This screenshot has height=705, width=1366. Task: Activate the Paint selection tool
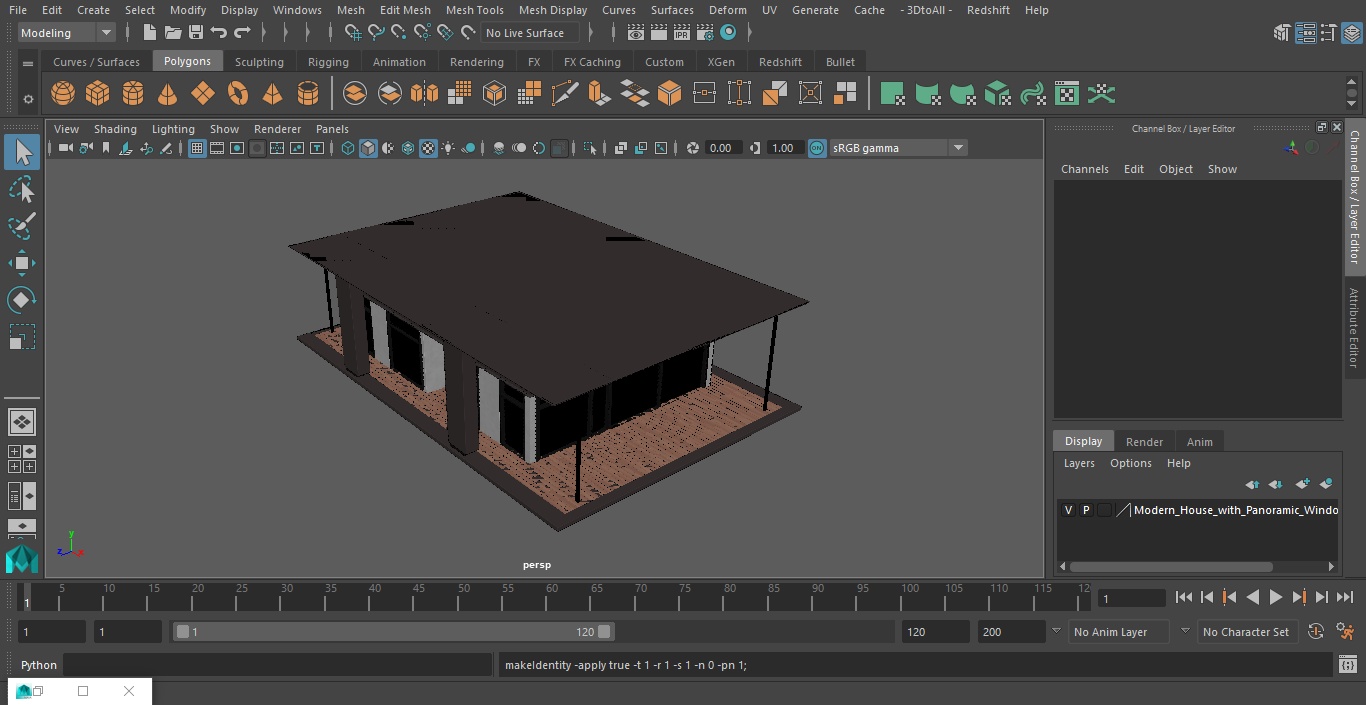click(x=22, y=226)
